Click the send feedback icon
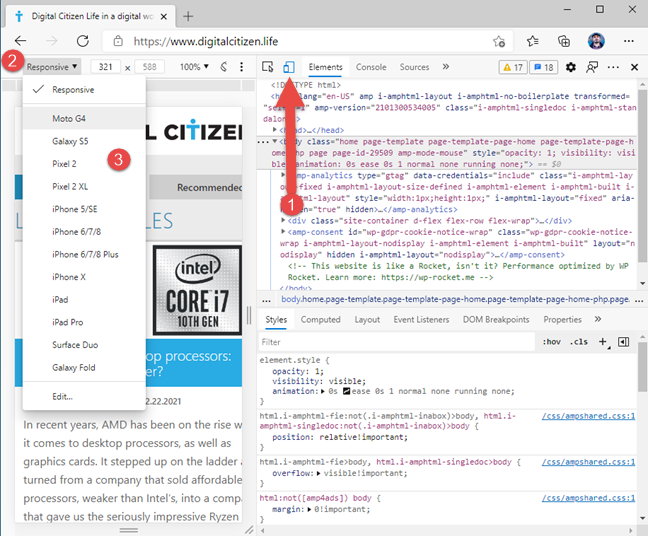The image size is (648, 536). click(x=592, y=67)
